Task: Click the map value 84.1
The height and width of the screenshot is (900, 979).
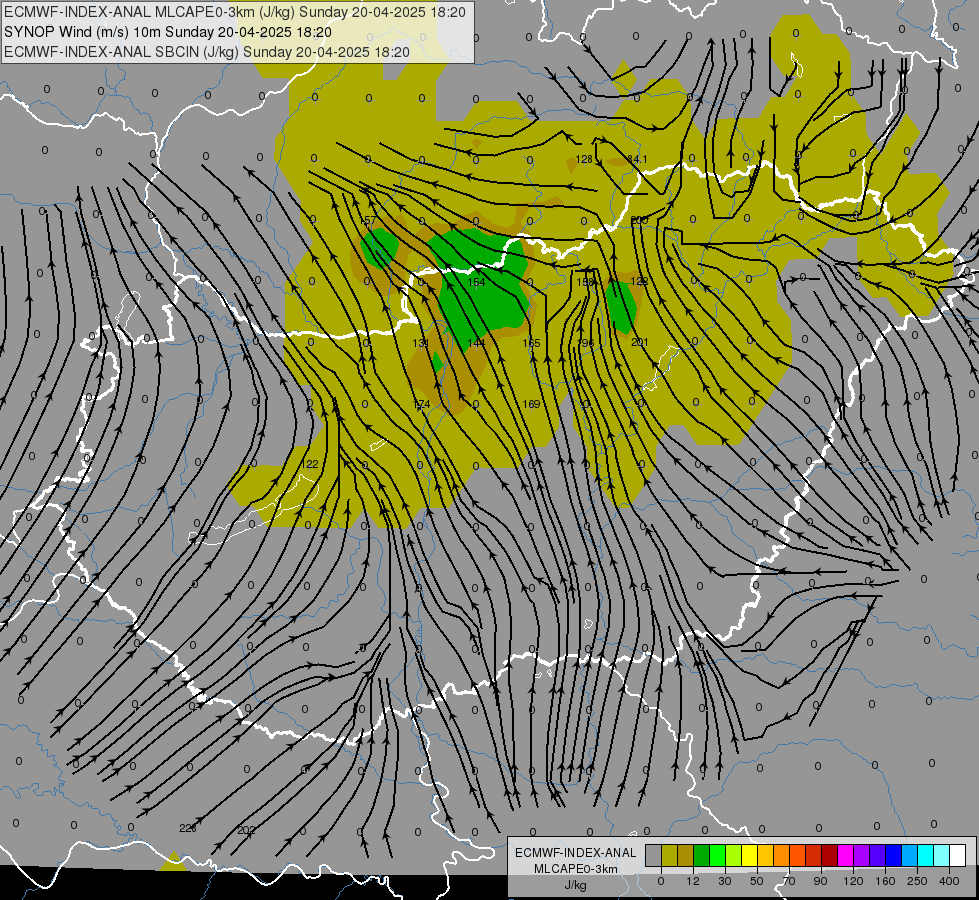Action: (637, 159)
